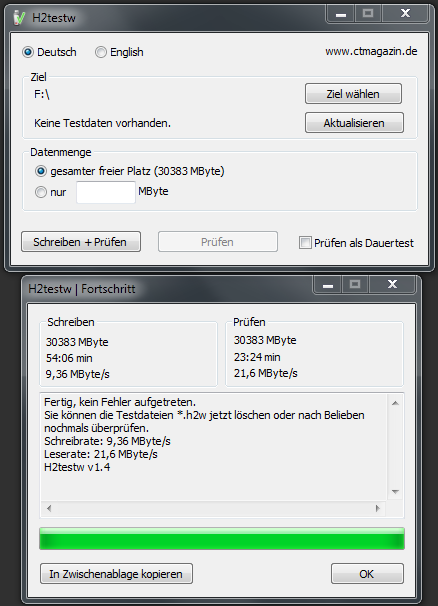Image resolution: width=438 pixels, height=606 pixels.
Task: Click the disabled 'Prüfen' button
Action: [218, 242]
